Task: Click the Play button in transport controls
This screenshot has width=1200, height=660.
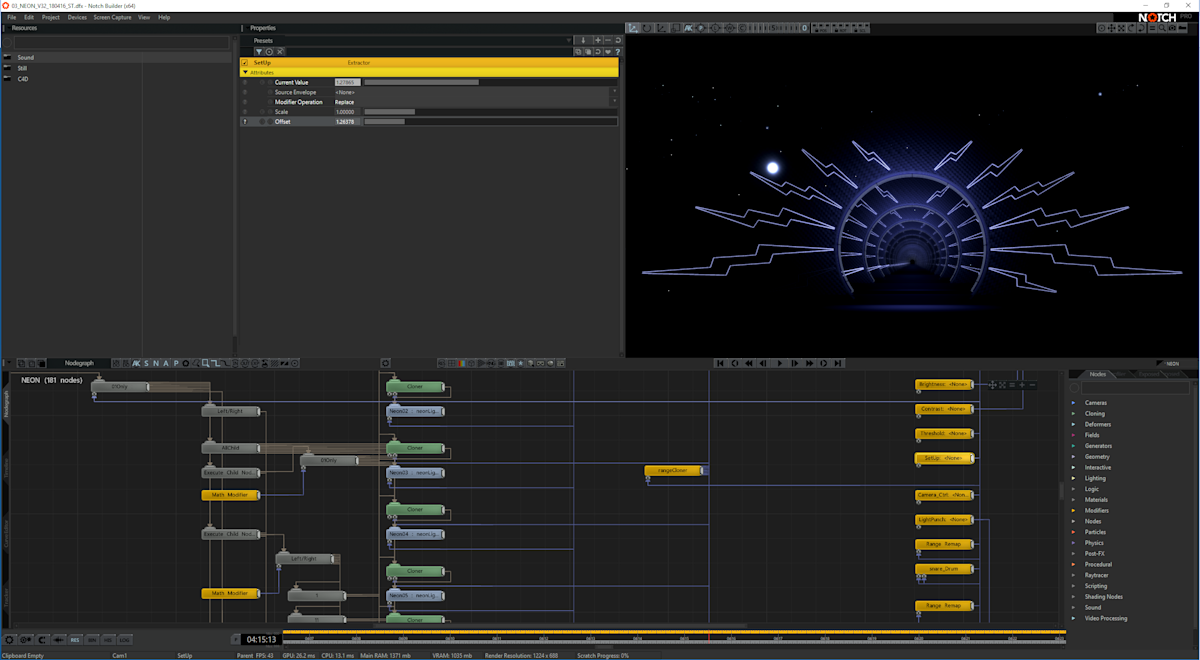Action: coord(779,363)
